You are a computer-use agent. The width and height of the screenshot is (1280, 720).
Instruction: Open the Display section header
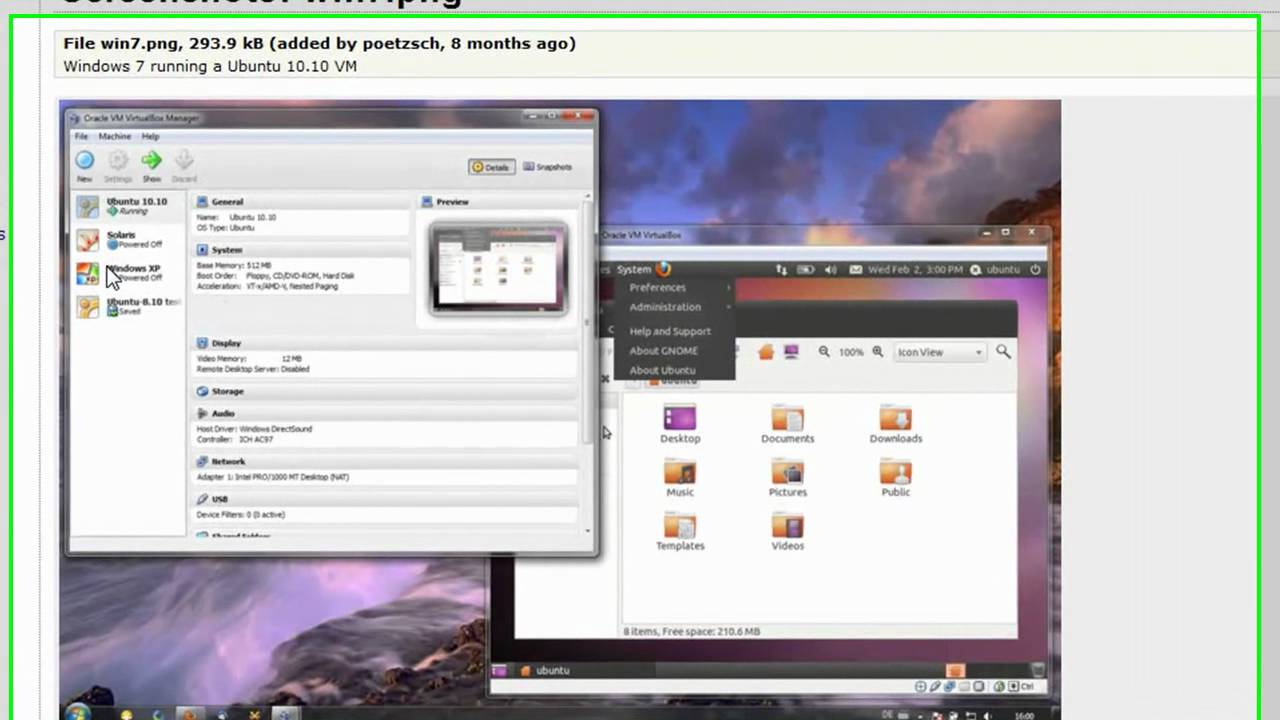click(x=387, y=343)
